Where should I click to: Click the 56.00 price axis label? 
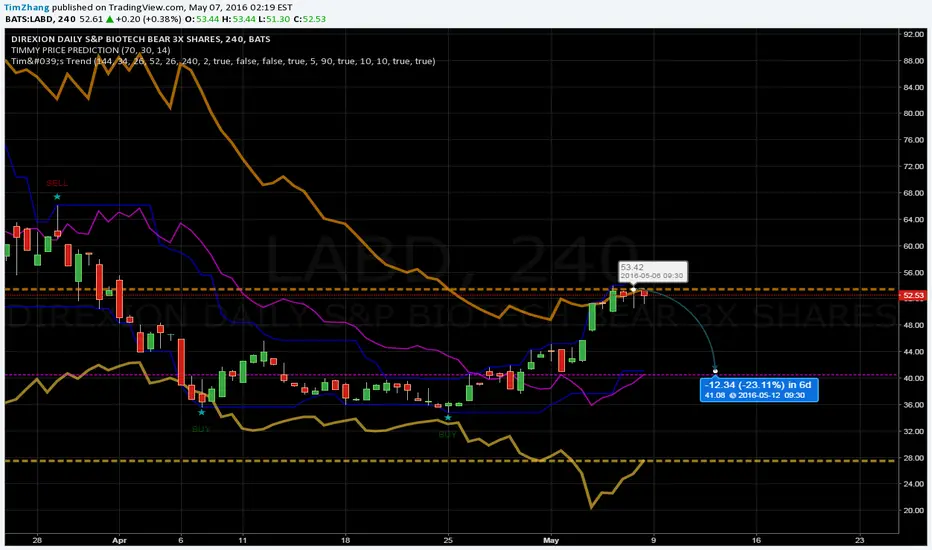point(914,273)
